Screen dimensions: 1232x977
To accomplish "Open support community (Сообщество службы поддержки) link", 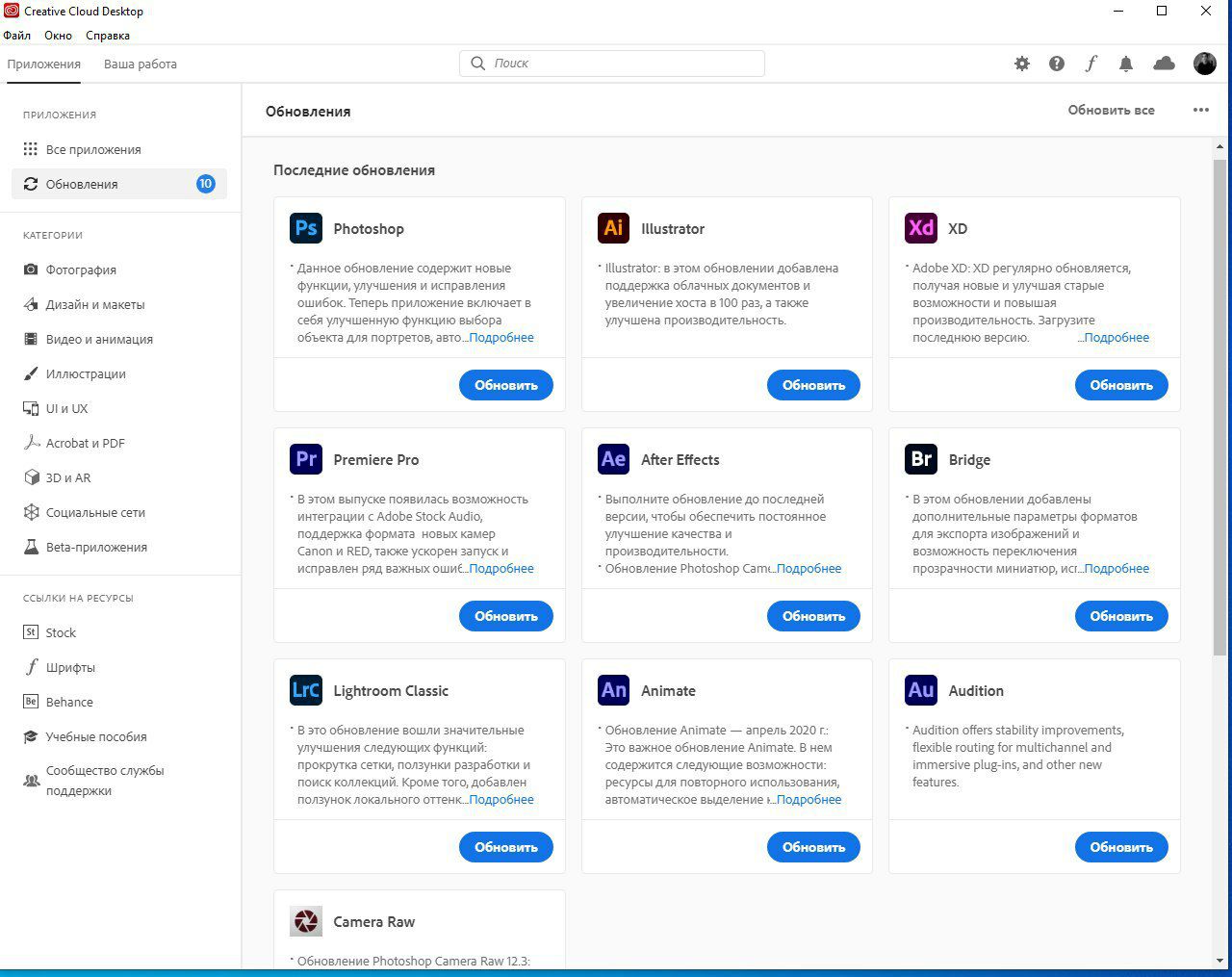I will (x=119, y=781).
